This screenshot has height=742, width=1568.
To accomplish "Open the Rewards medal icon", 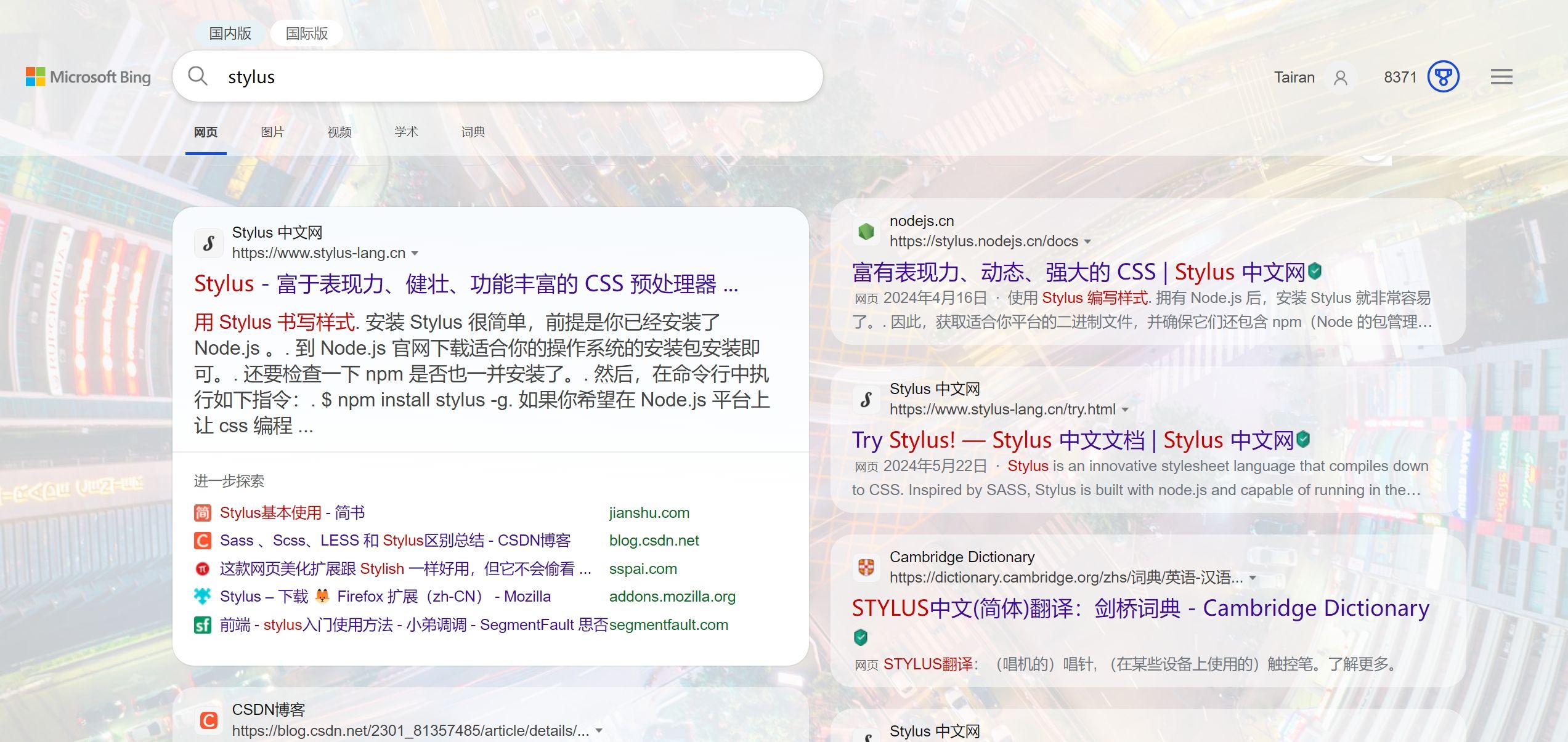I will (1443, 77).
